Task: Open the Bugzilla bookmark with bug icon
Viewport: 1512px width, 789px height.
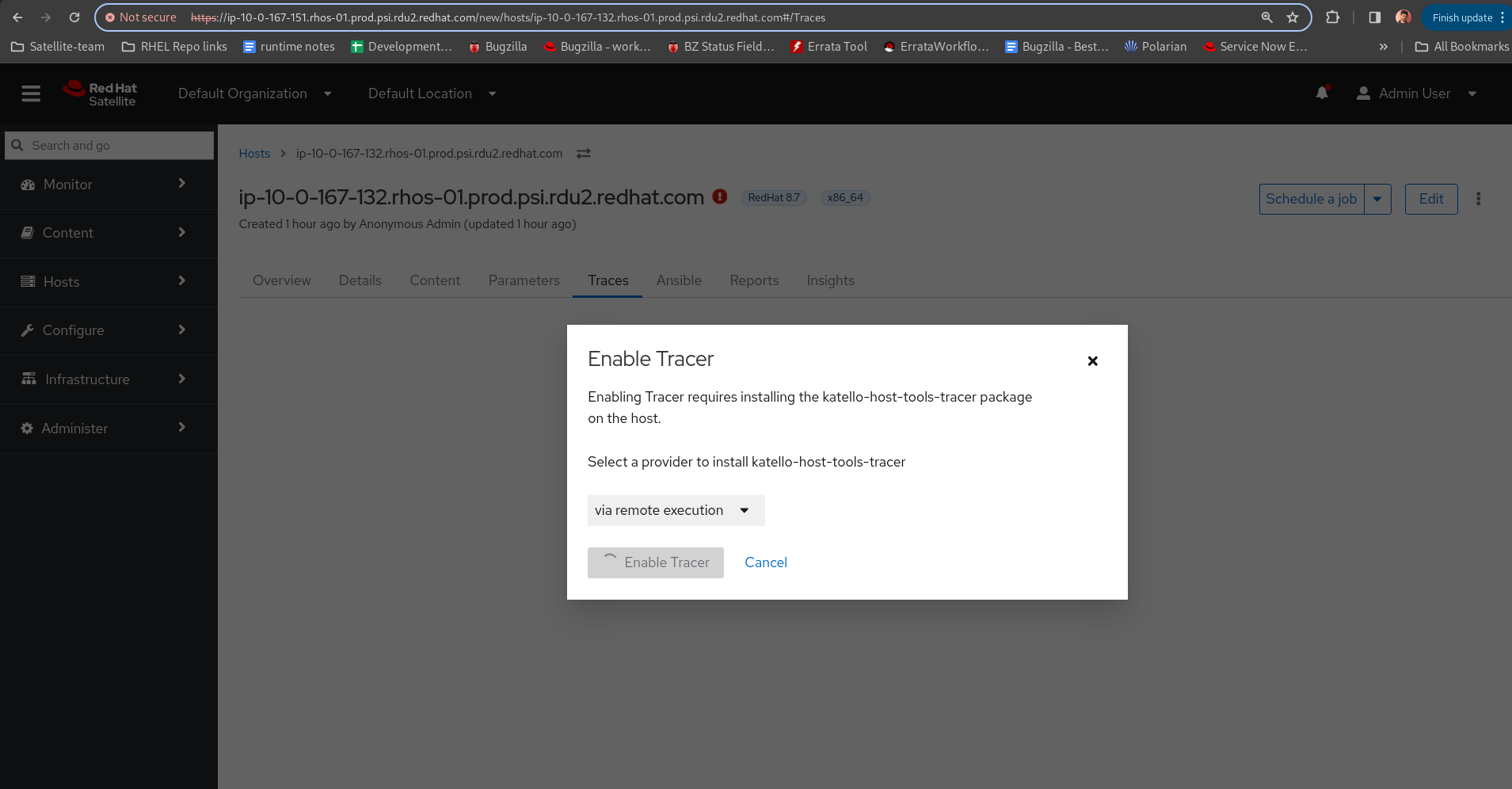Action: (497, 47)
